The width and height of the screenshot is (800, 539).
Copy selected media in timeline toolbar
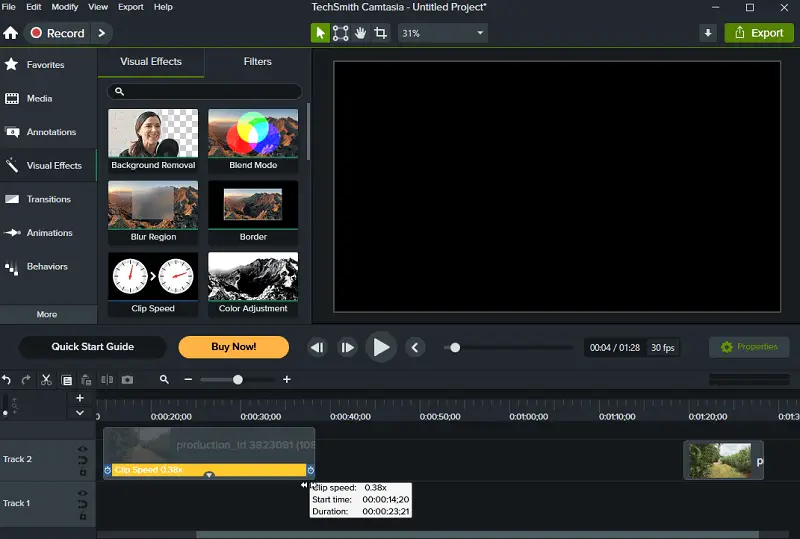pyautogui.click(x=67, y=380)
